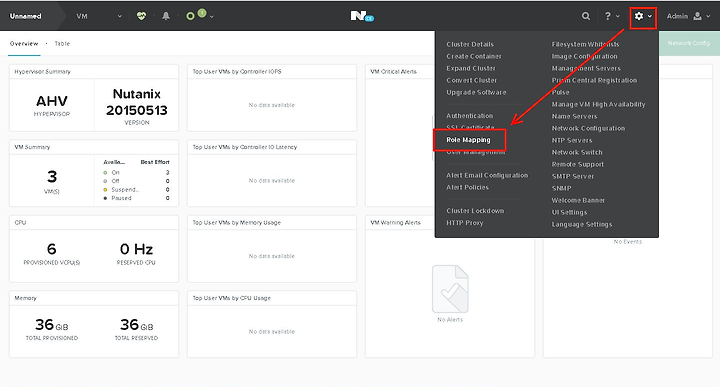Viewport: 720px width, 387px height.
Task: Open Management Servers menu entry
Action: [586, 68]
